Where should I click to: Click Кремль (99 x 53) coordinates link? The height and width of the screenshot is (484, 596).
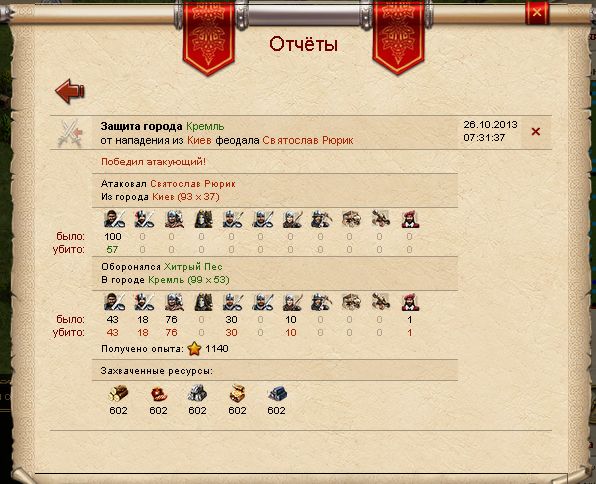(189, 280)
